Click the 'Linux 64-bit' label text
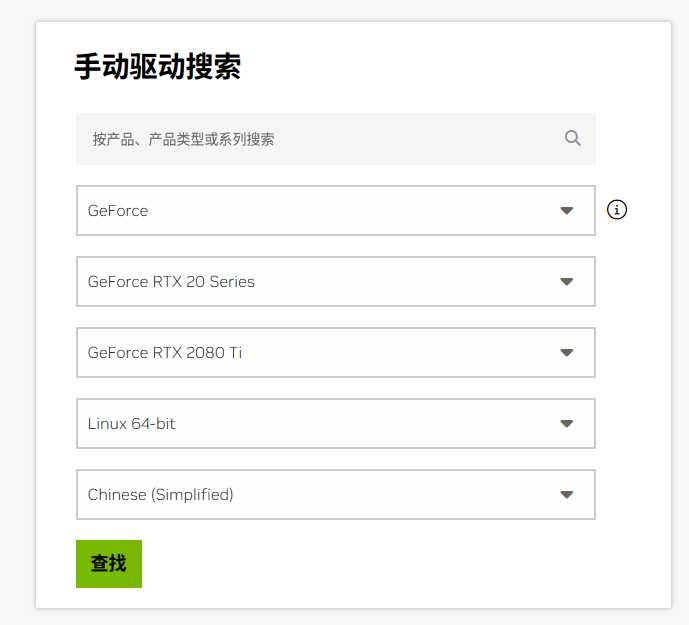Screen dimensions: 689x625 [x=131, y=424]
